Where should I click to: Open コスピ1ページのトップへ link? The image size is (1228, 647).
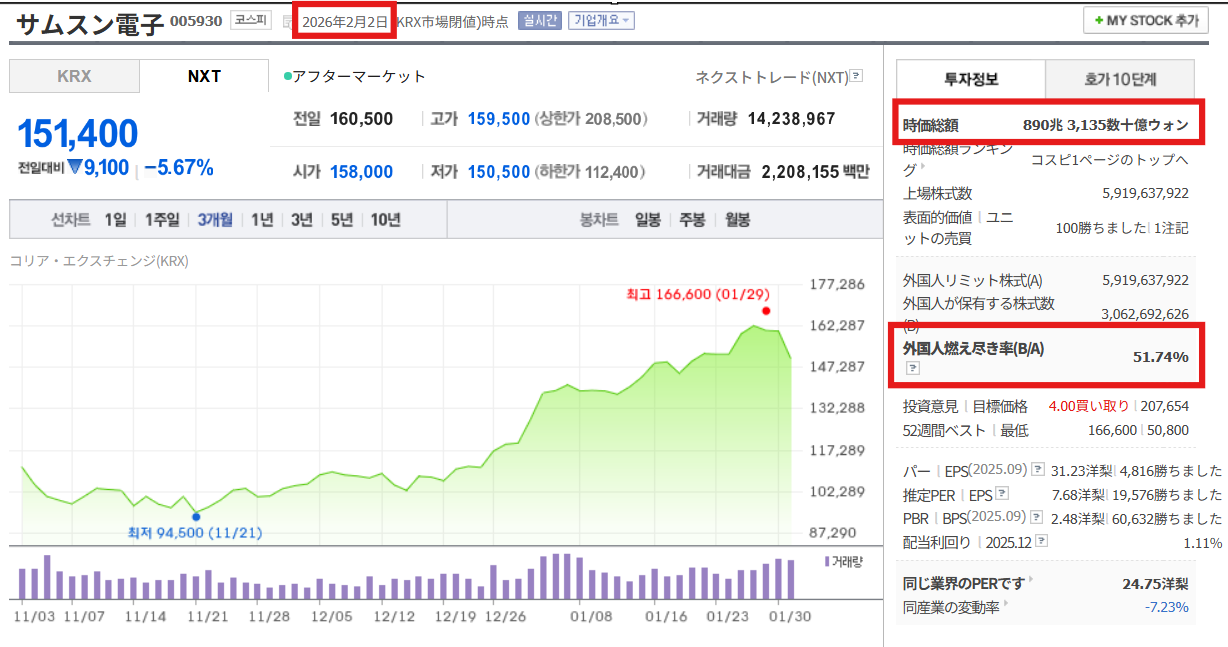(1110, 160)
